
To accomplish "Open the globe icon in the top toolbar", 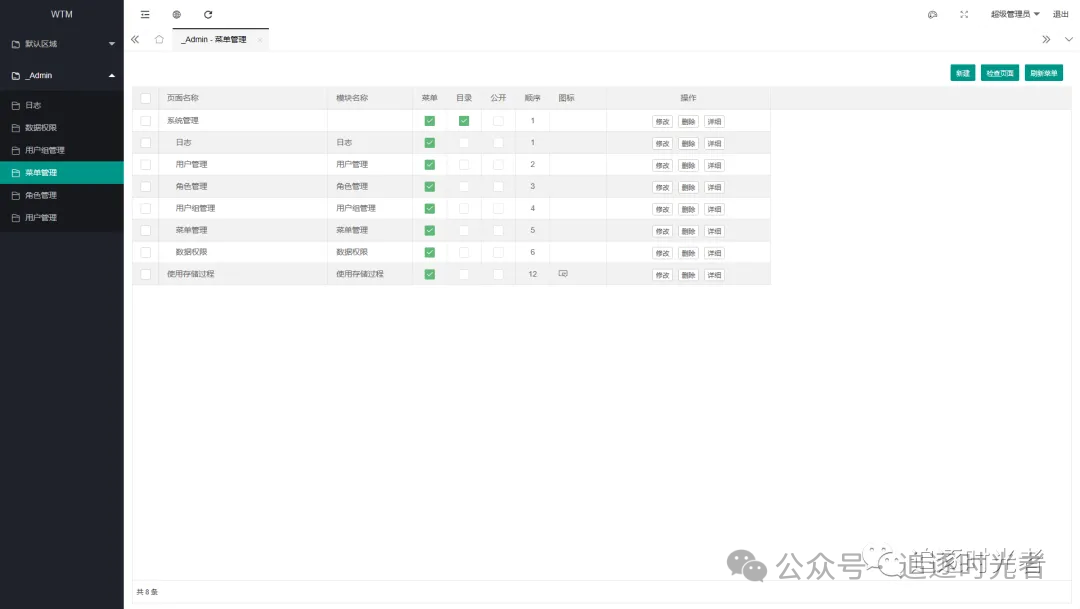I will click(x=176, y=14).
